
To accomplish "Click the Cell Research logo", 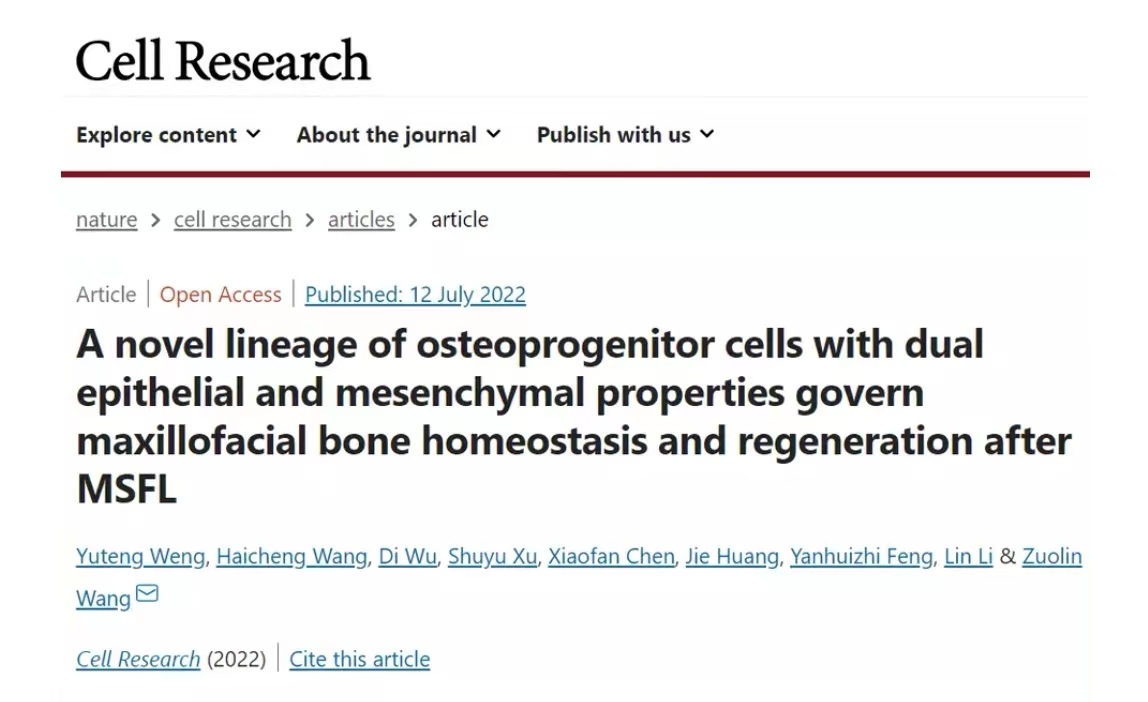I will coord(222,61).
